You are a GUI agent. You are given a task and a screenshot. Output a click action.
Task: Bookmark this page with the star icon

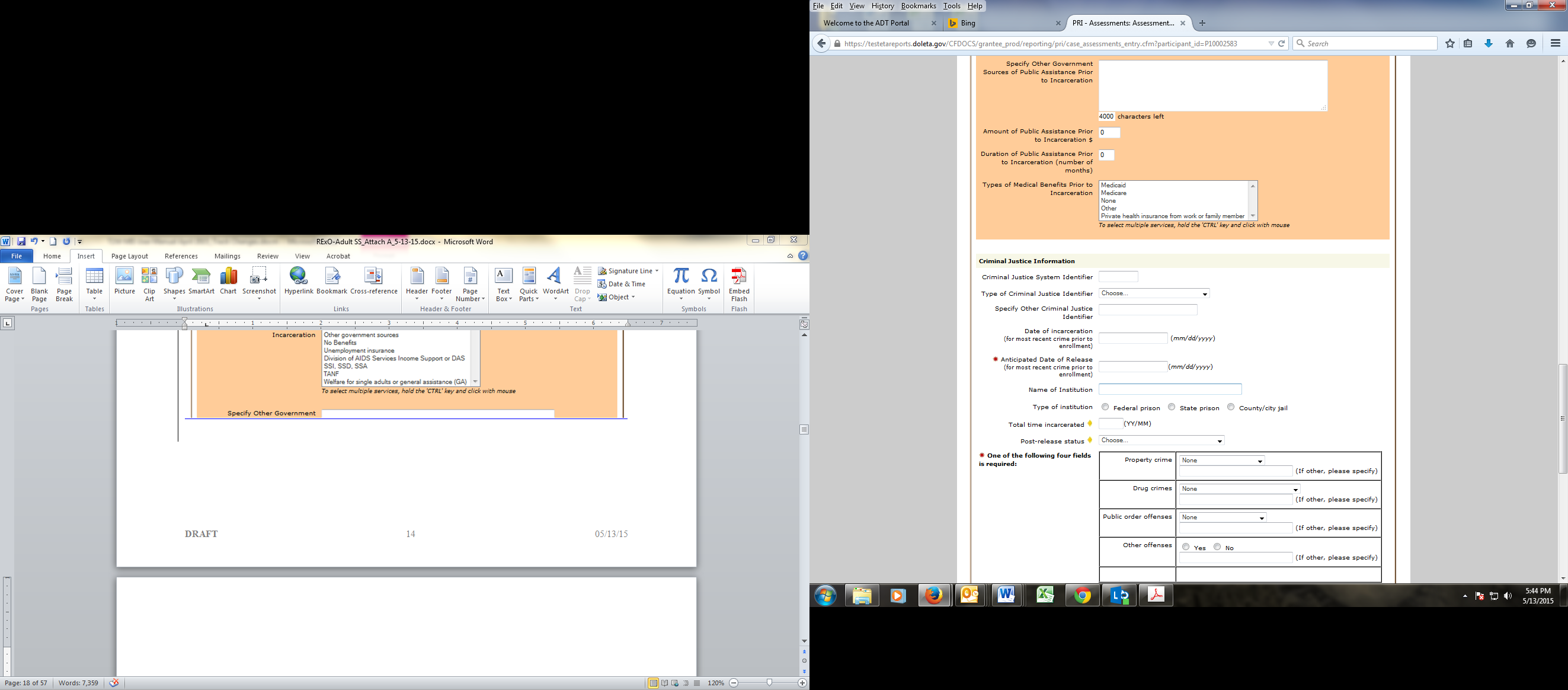tap(1450, 43)
